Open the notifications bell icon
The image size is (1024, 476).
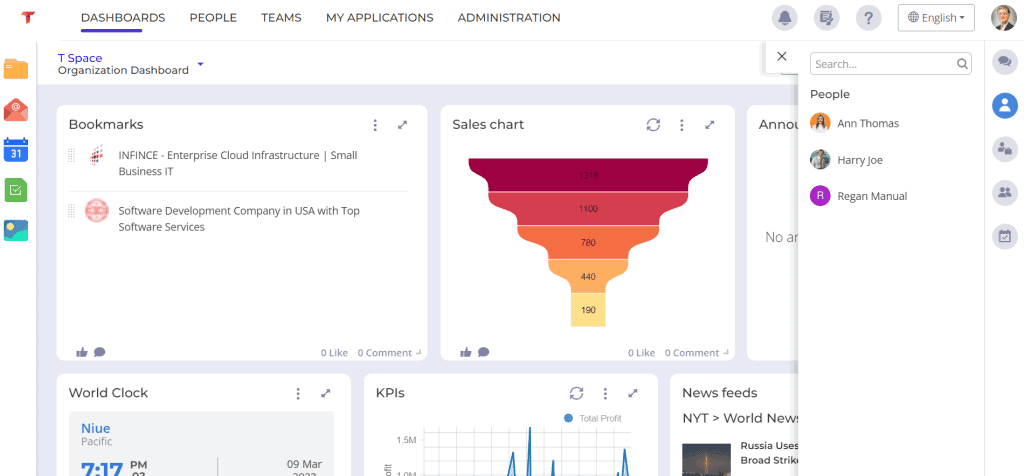[784, 18]
